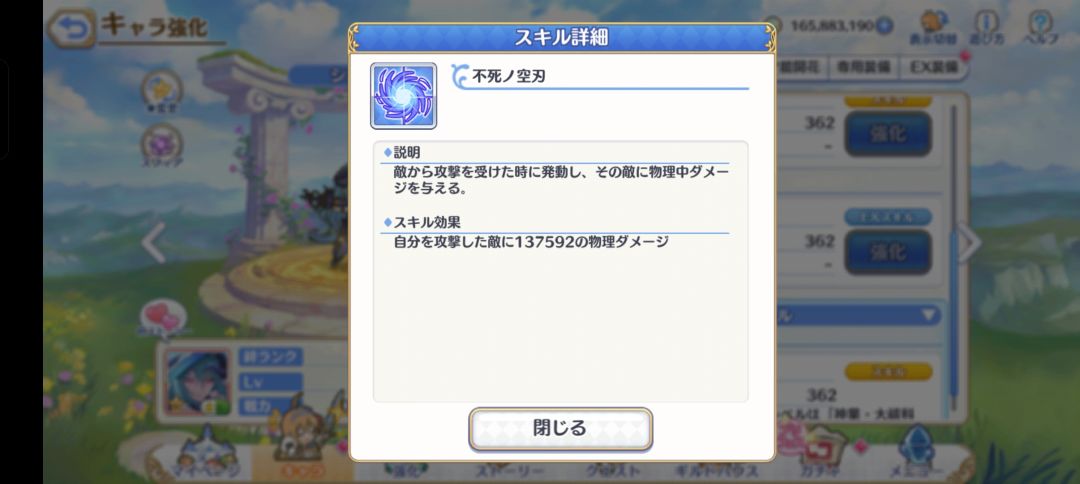Tap the purple sphere icon

(x=162, y=145)
